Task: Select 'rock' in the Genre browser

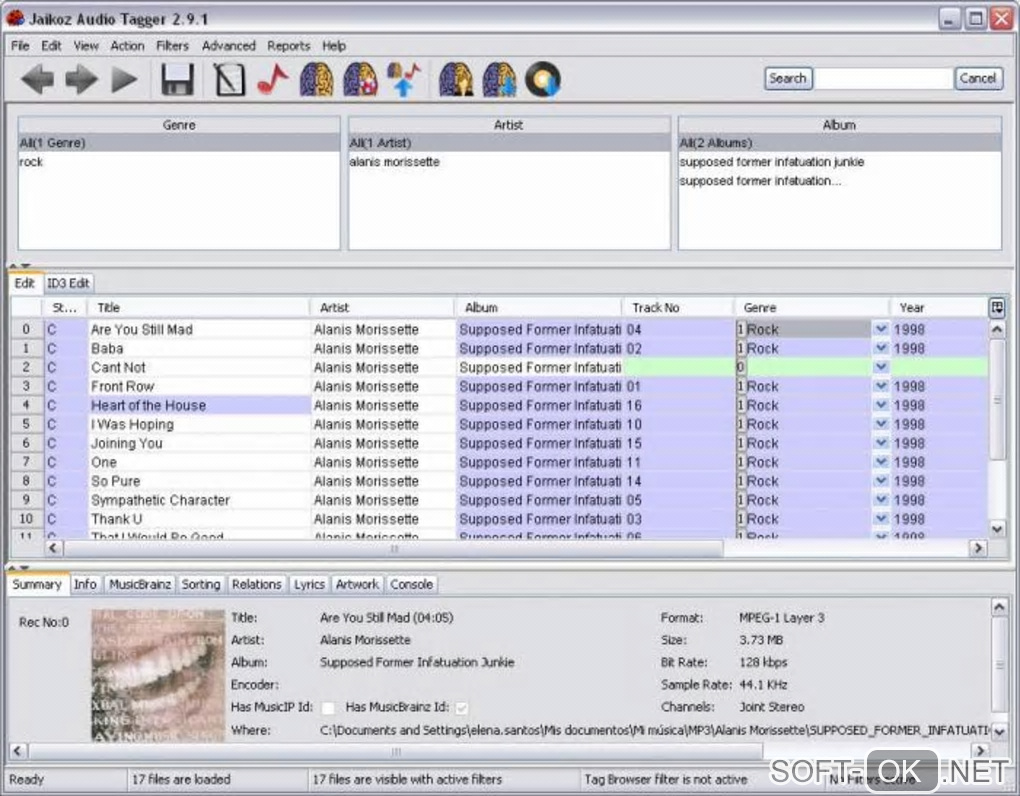Action: pyautogui.click(x=179, y=162)
